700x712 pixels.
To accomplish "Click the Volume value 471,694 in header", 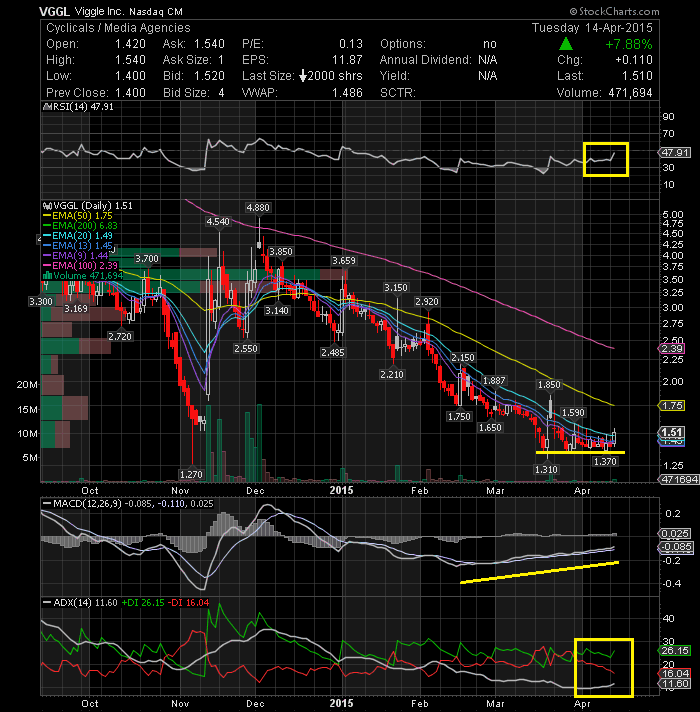I will tap(630, 93).
